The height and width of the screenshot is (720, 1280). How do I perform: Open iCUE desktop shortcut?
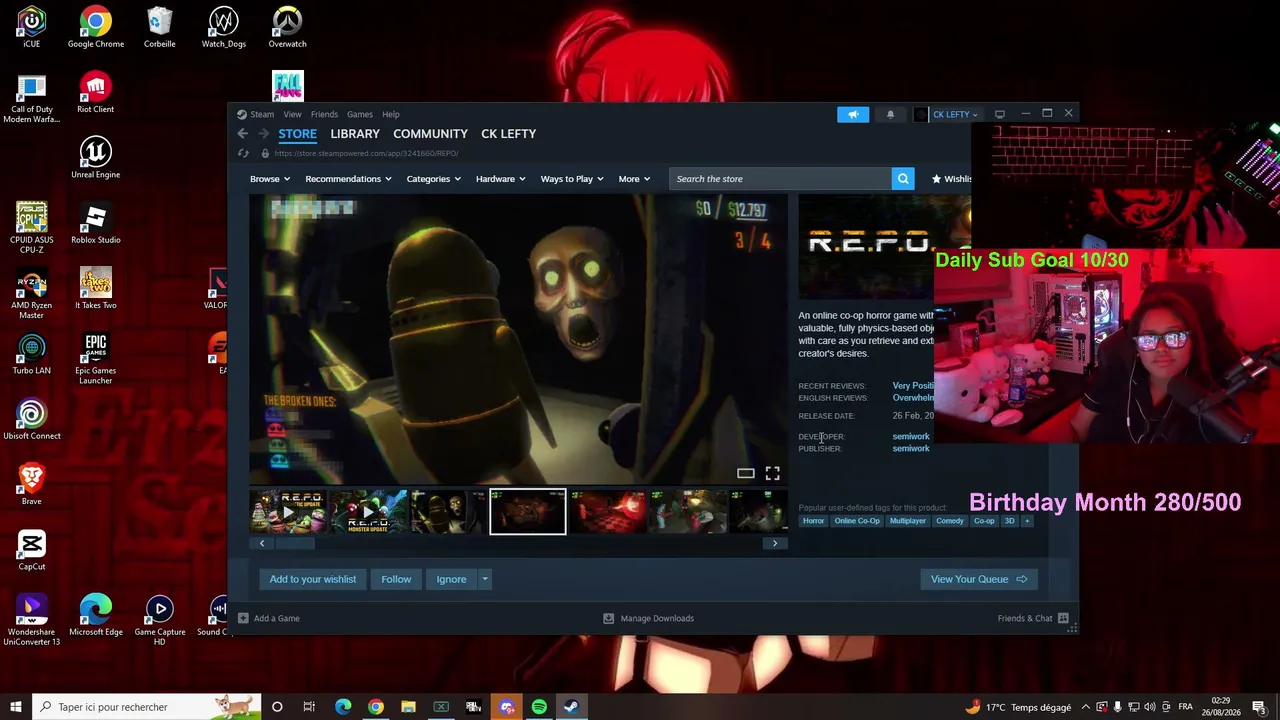coord(32,27)
